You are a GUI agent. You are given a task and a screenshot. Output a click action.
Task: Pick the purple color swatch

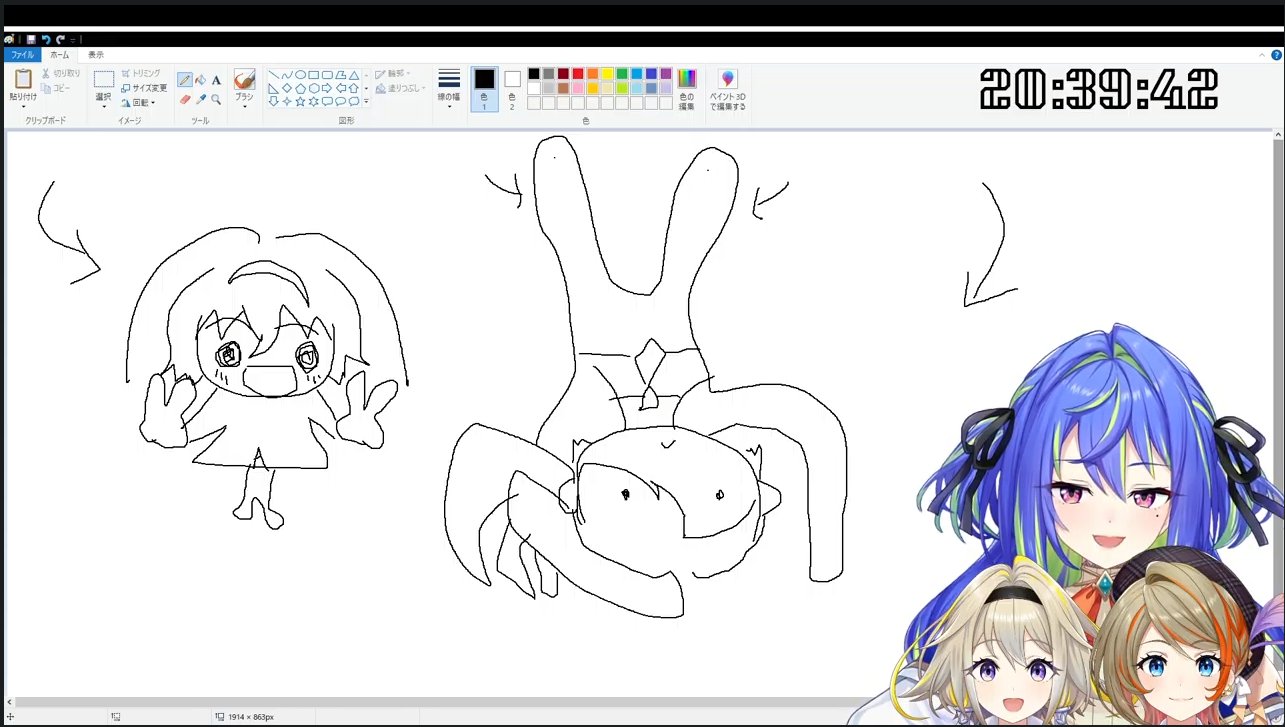[x=666, y=73]
